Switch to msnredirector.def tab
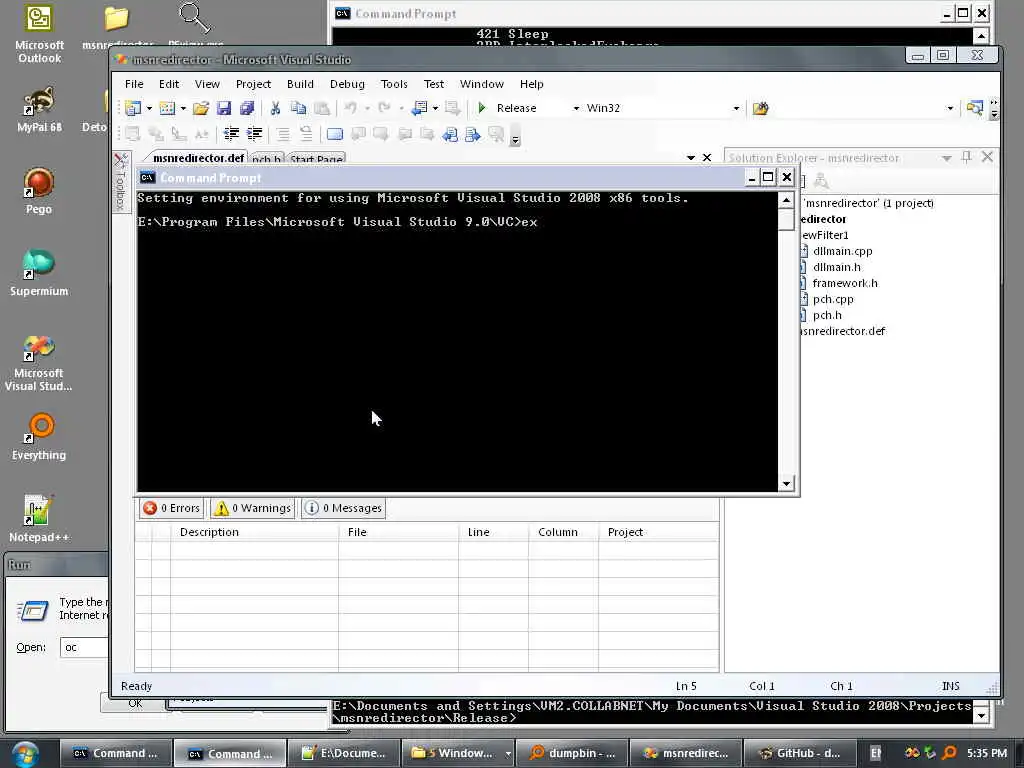The image size is (1024, 768). 198,158
